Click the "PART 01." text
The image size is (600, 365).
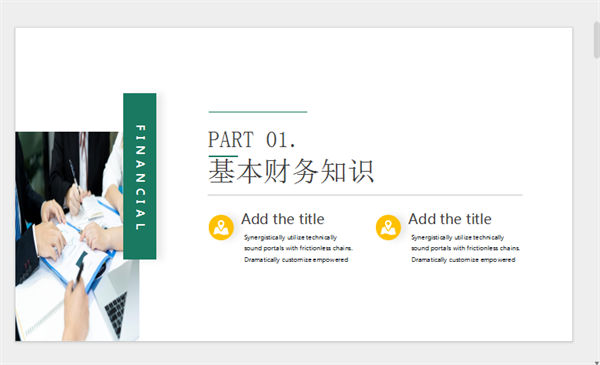point(252,140)
